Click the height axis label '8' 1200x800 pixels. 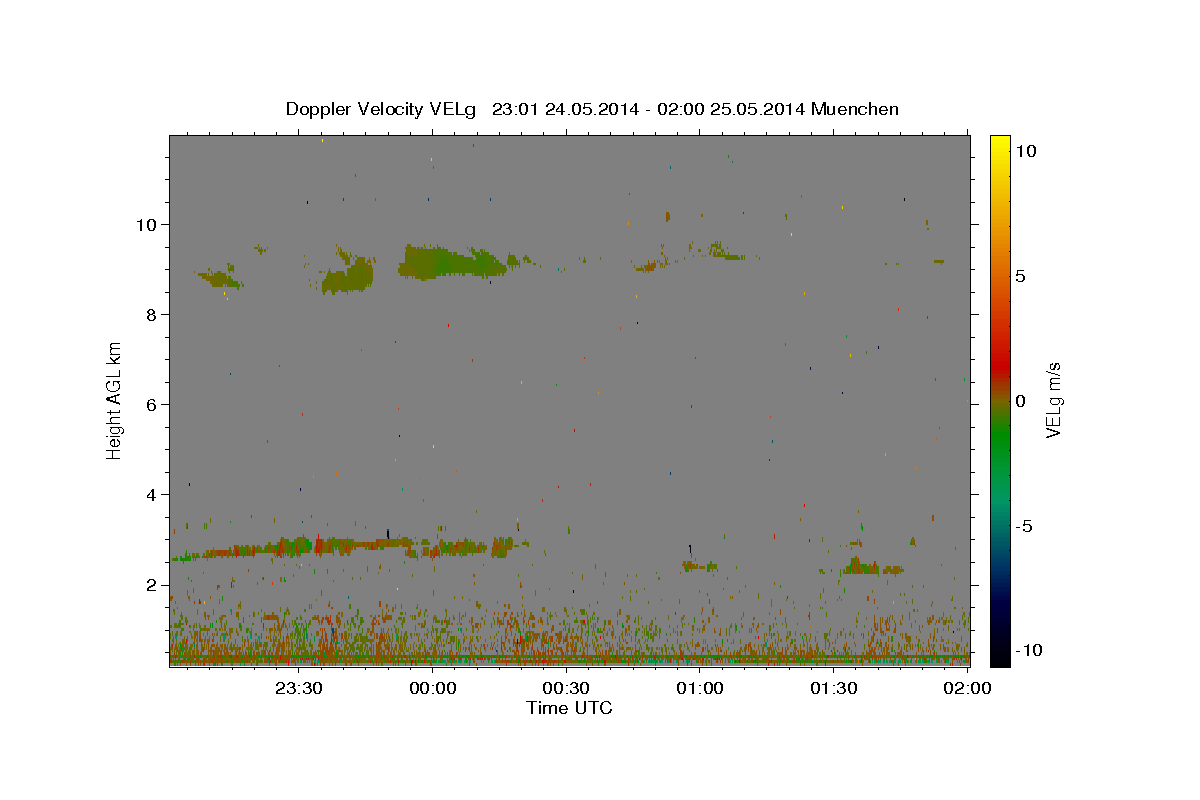point(152,315)
